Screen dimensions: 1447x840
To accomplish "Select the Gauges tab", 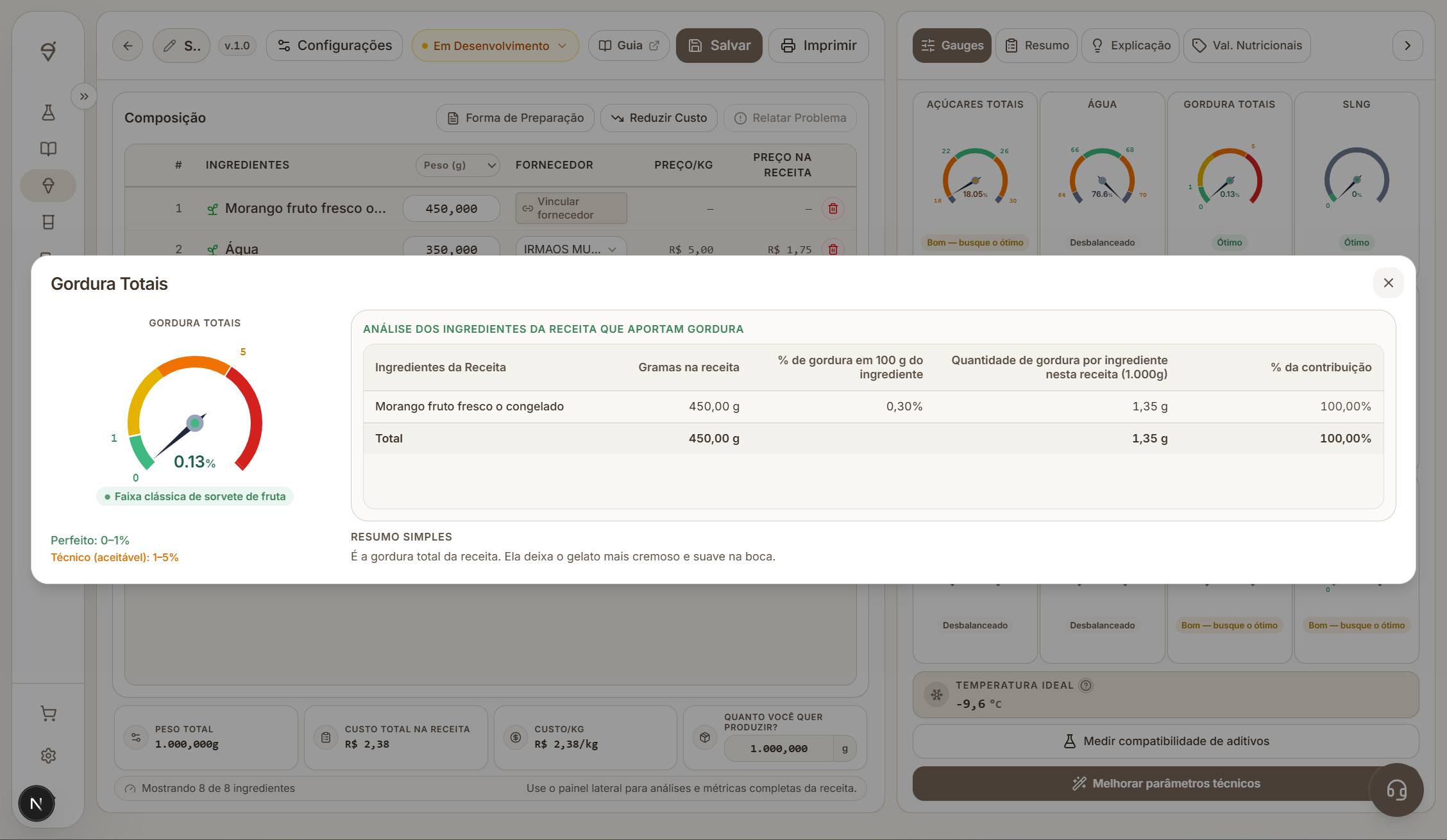I will click(952, 46).
